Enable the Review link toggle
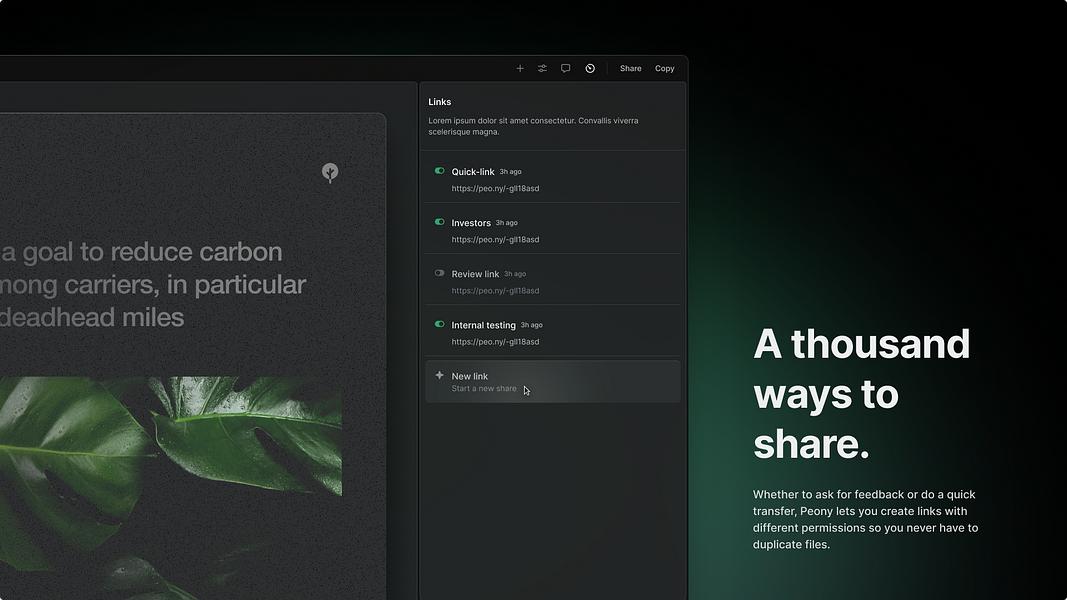The image size is (1067, 600). pos(440,273)
